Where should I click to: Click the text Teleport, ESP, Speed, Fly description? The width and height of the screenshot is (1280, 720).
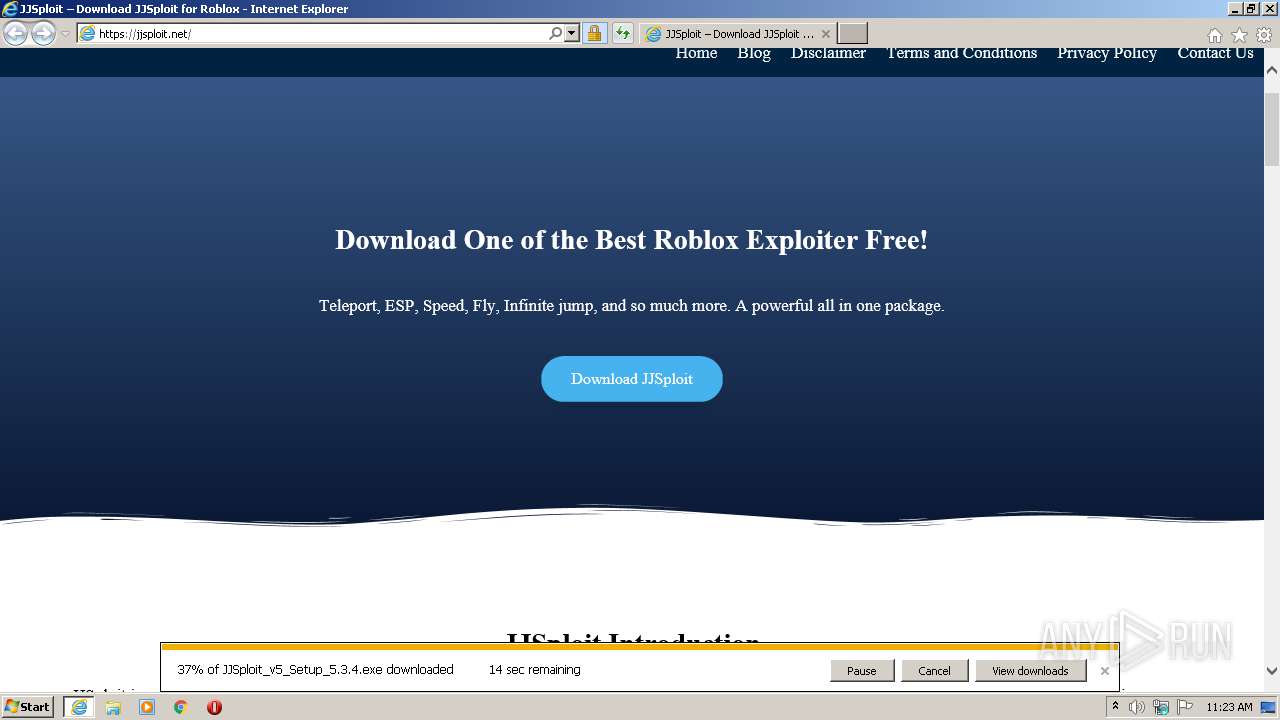[631, 306]
